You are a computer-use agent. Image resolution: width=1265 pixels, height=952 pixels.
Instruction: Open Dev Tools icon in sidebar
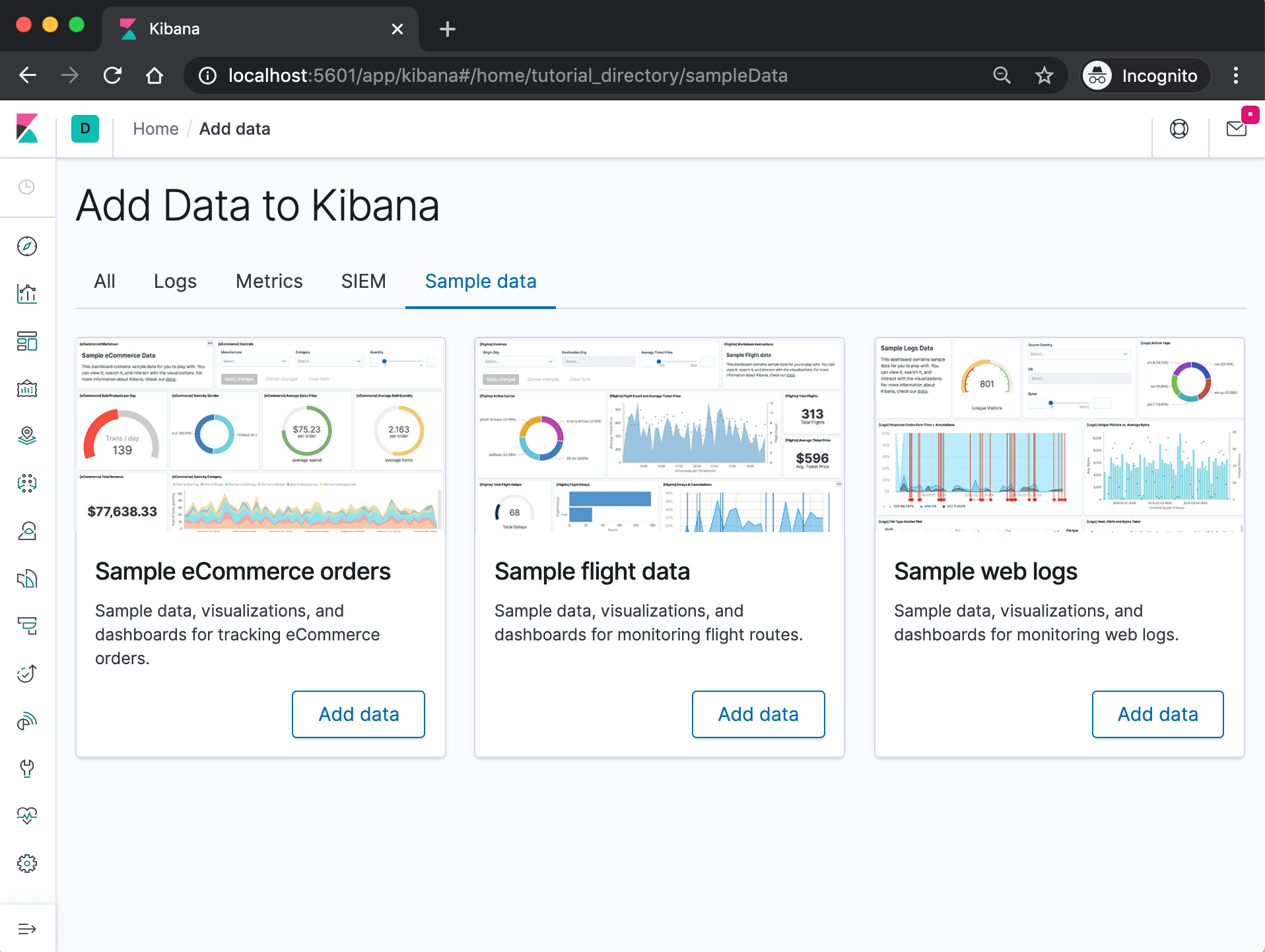click(27, 768)
